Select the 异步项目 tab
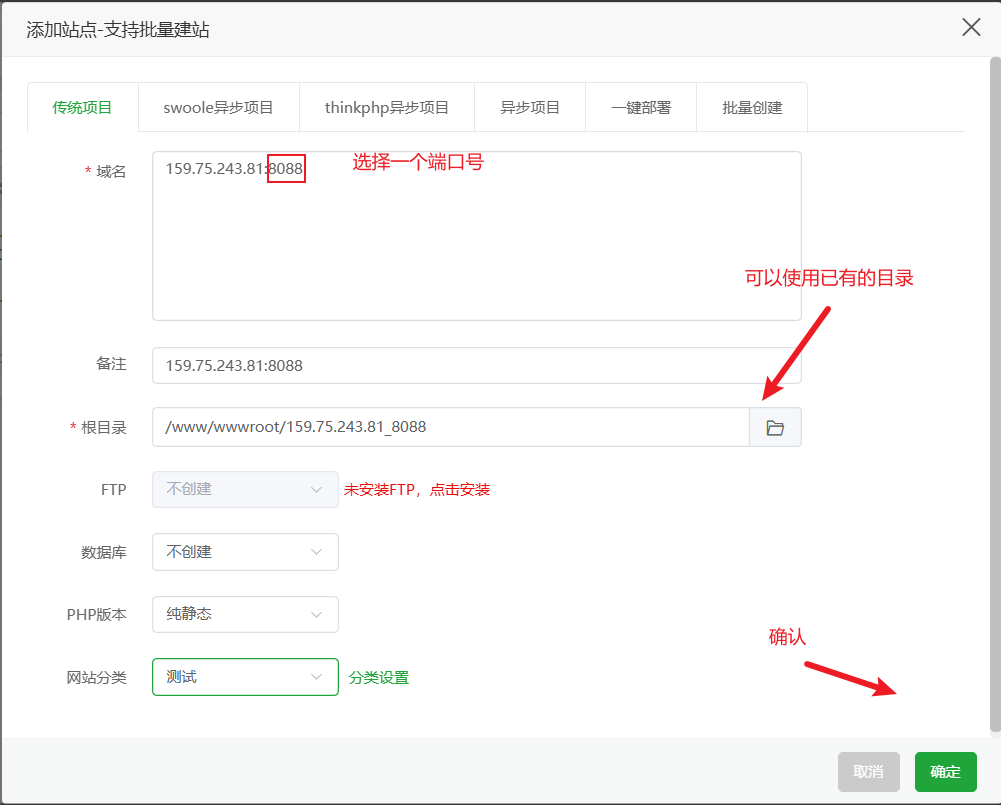 click(529, 107)
